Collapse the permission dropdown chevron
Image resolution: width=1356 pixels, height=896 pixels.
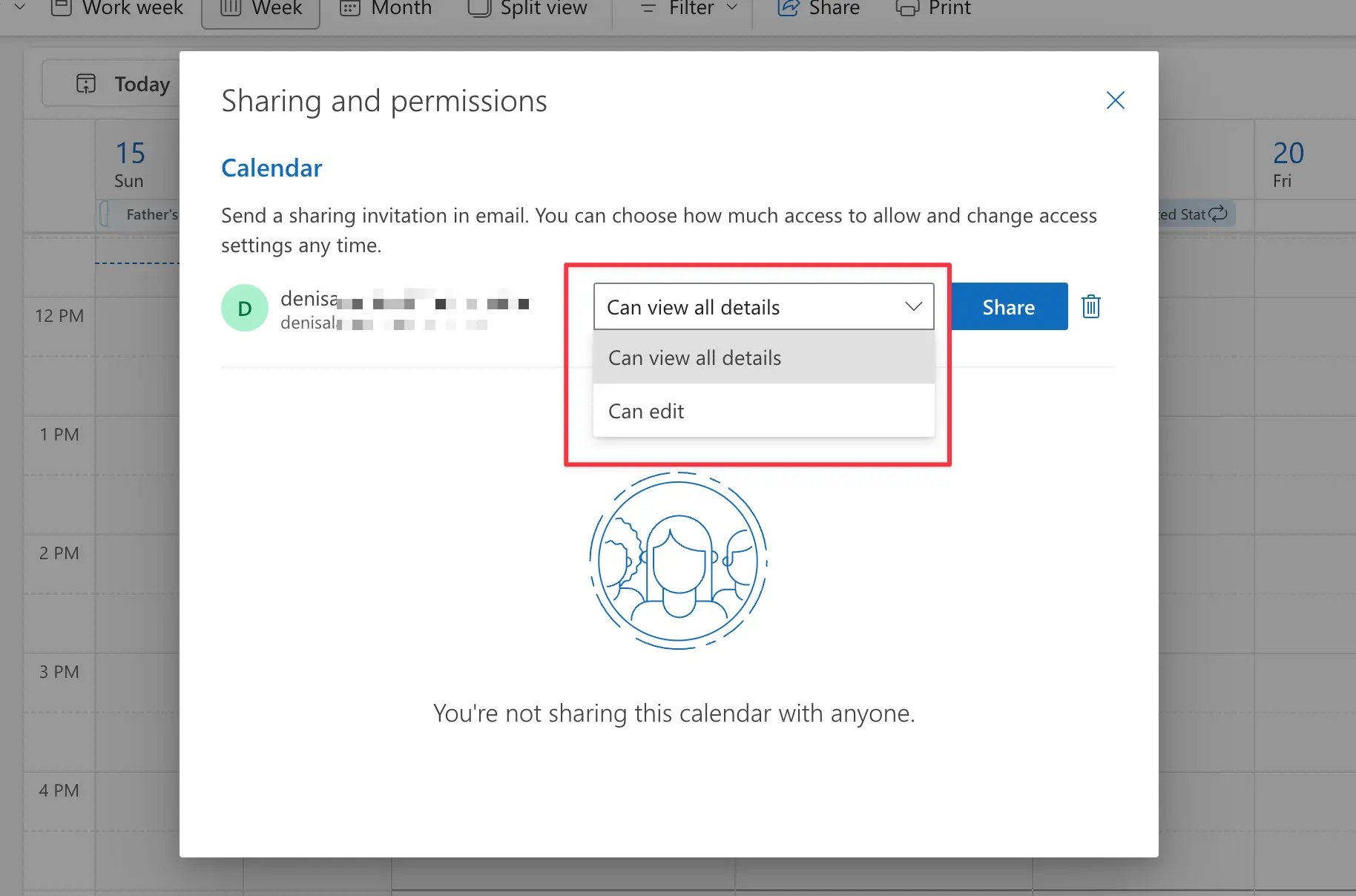pyautogui.click(x=913, y=306)
